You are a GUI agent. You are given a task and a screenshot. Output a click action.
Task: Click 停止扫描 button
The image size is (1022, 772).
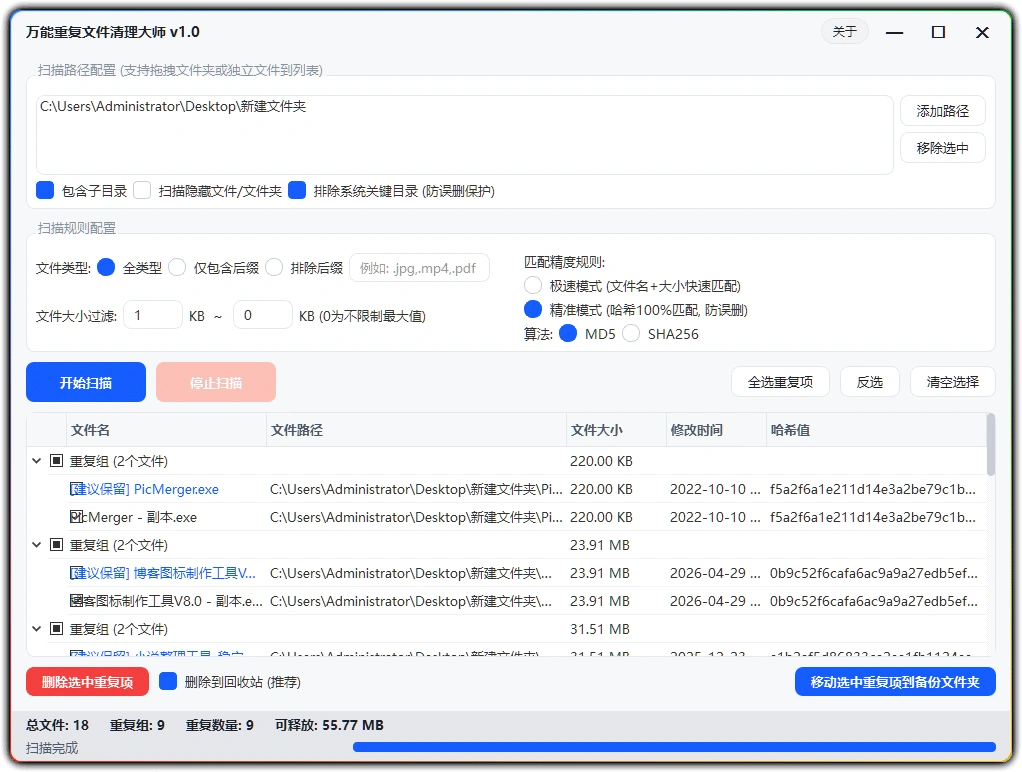216,382
